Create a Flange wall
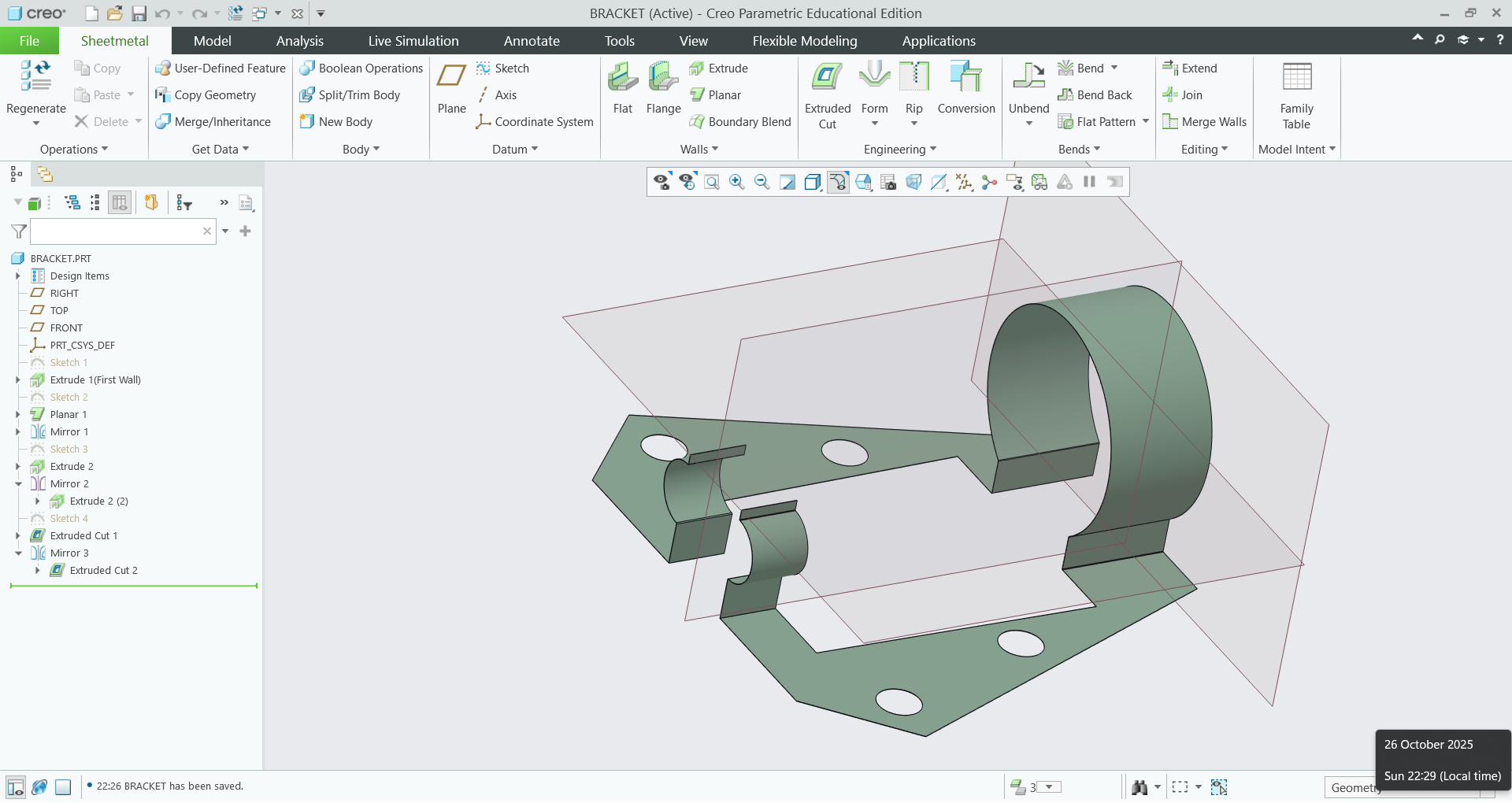The width and height of the screenshot is (1512, 803). point(663,87)
